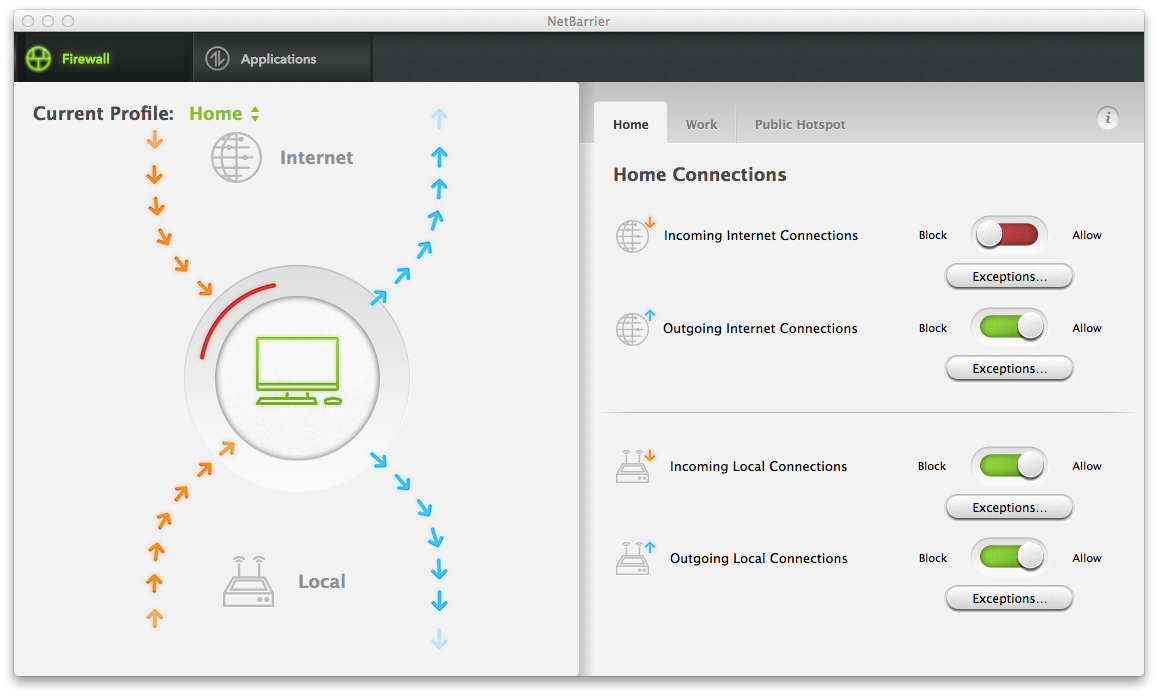Image resolution: width=1158 pixels, height=696 pixels.
Task: Click the Internet globe icon in diagram
Action: click(236, 157)
